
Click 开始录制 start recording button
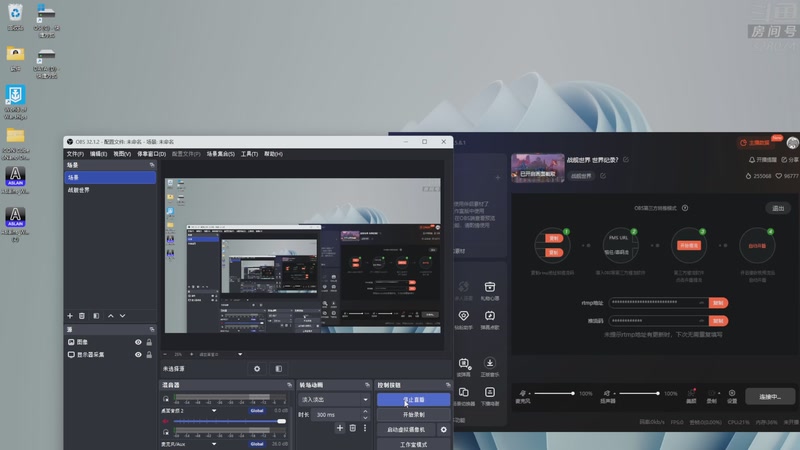tap(413, 415)
